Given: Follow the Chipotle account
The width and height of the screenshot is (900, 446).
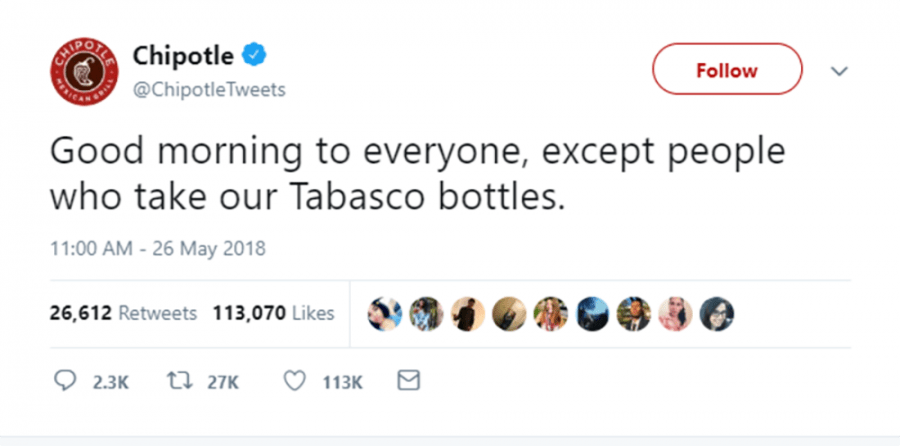Looking at the screenshot, I should (x=727, y=71).
